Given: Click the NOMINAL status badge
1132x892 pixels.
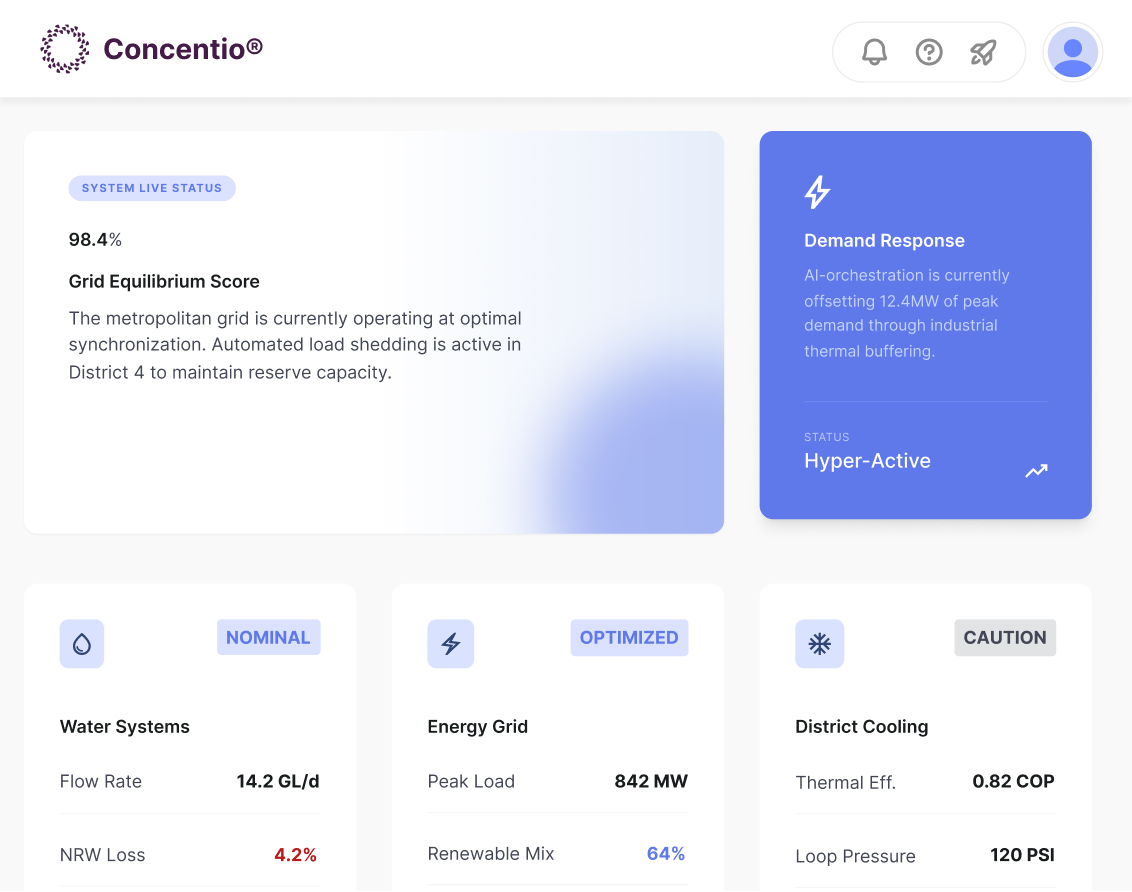Looking at the screenshot, I should 268,637.
